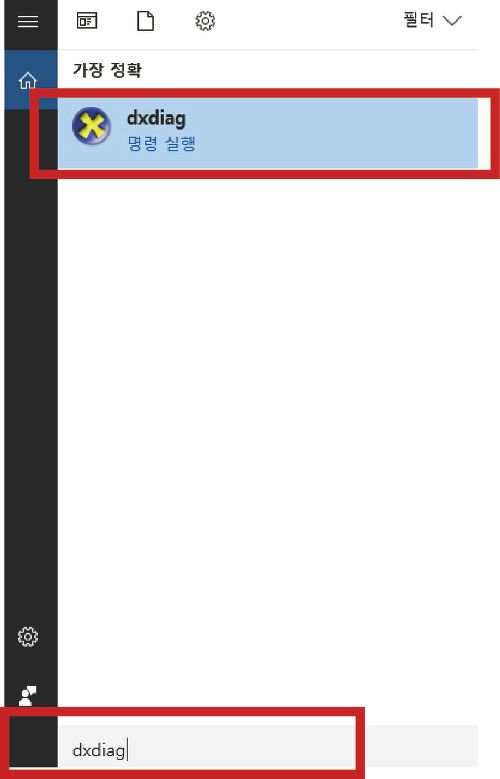This screenshot has width=500, height=779.
Task: Click the 명령 실행 subtitle link
Action: pos(162,144)
